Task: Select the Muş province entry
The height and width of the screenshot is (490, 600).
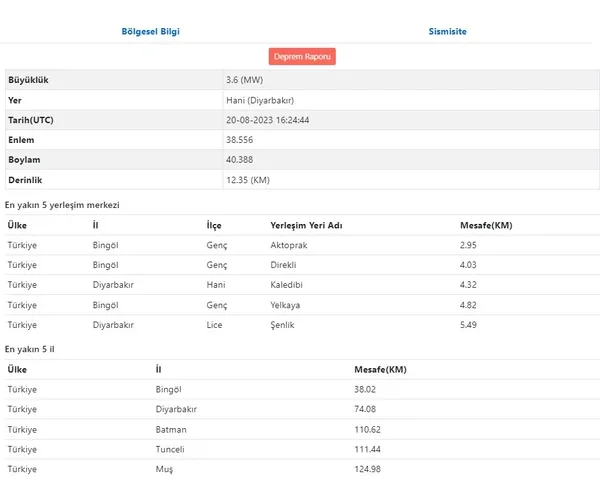Action: 165,469
